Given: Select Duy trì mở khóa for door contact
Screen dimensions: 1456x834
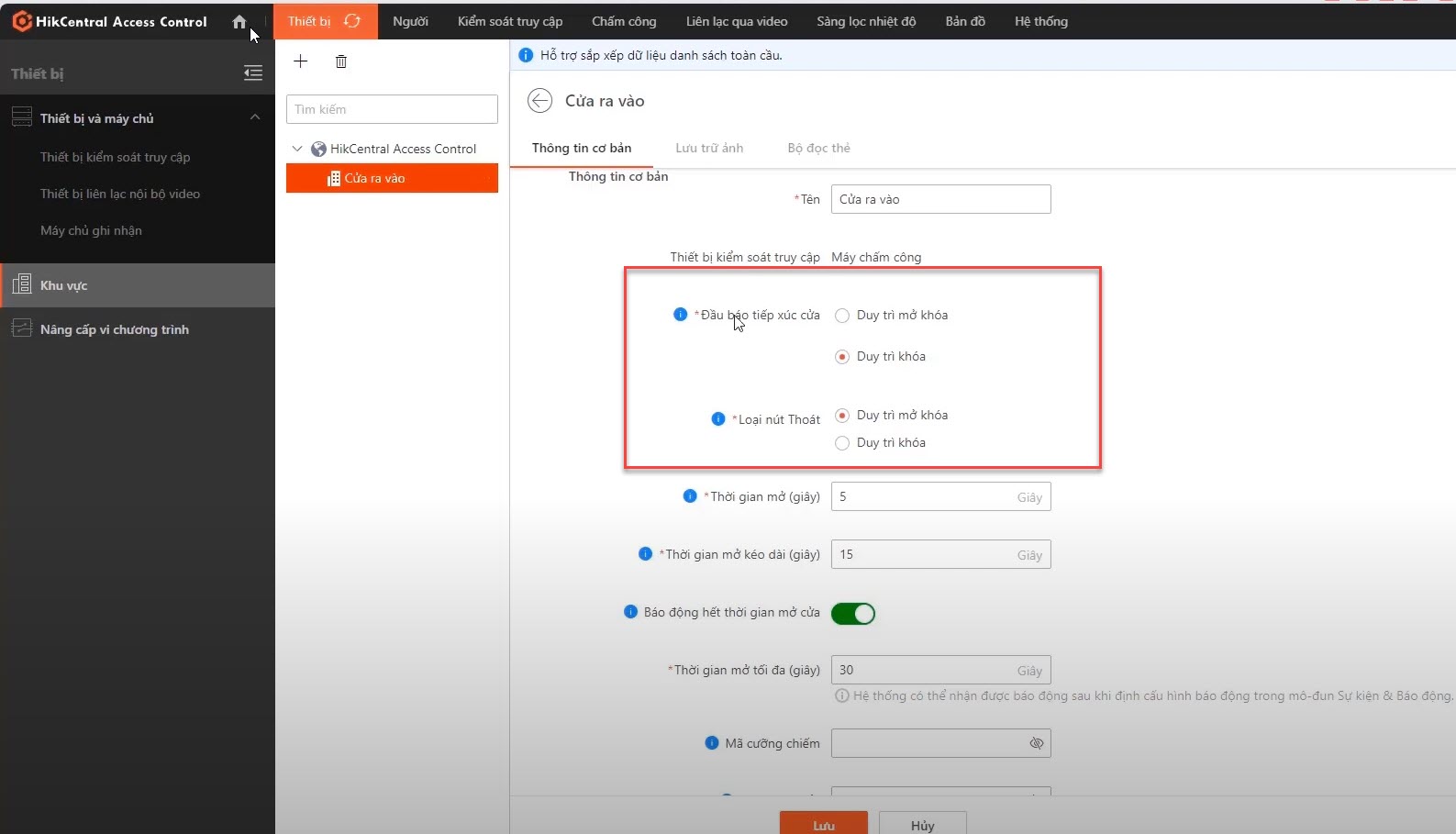Looking at the screenshot, I should [x=842, y=316].
